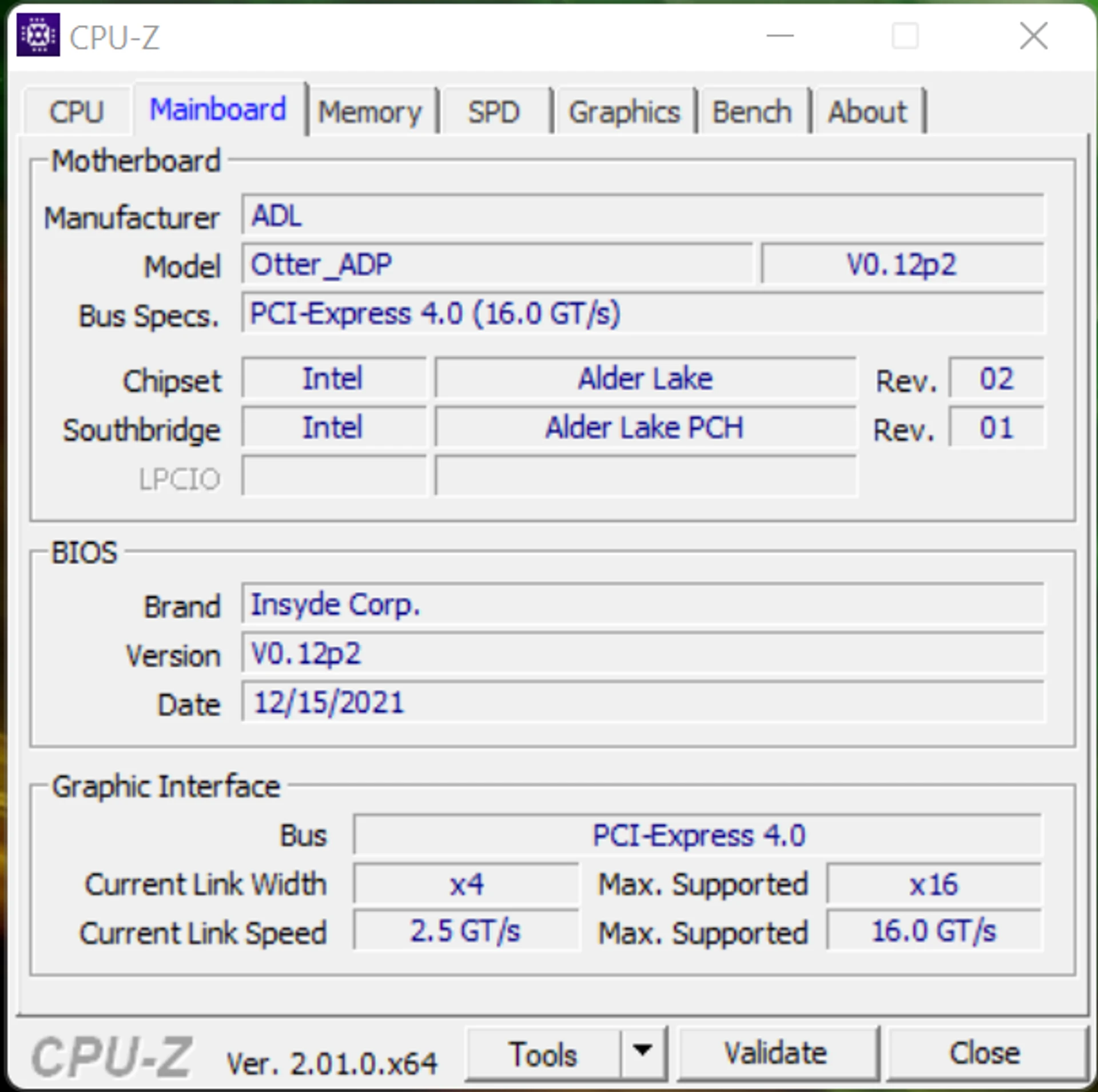
Task: Click the Bus Specs PCI-Express 4.0 field
Action: click(643, 313)
